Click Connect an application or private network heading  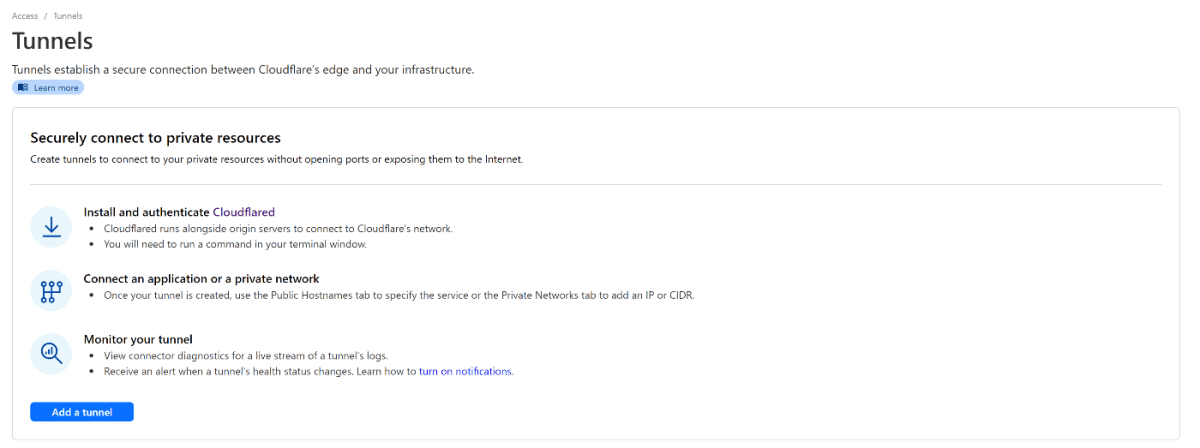click(x=201, y=279)
